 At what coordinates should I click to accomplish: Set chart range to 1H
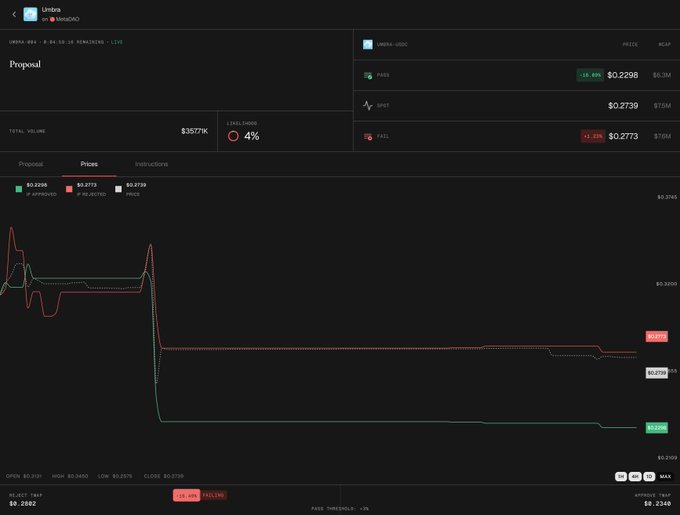tap(621, 476)
